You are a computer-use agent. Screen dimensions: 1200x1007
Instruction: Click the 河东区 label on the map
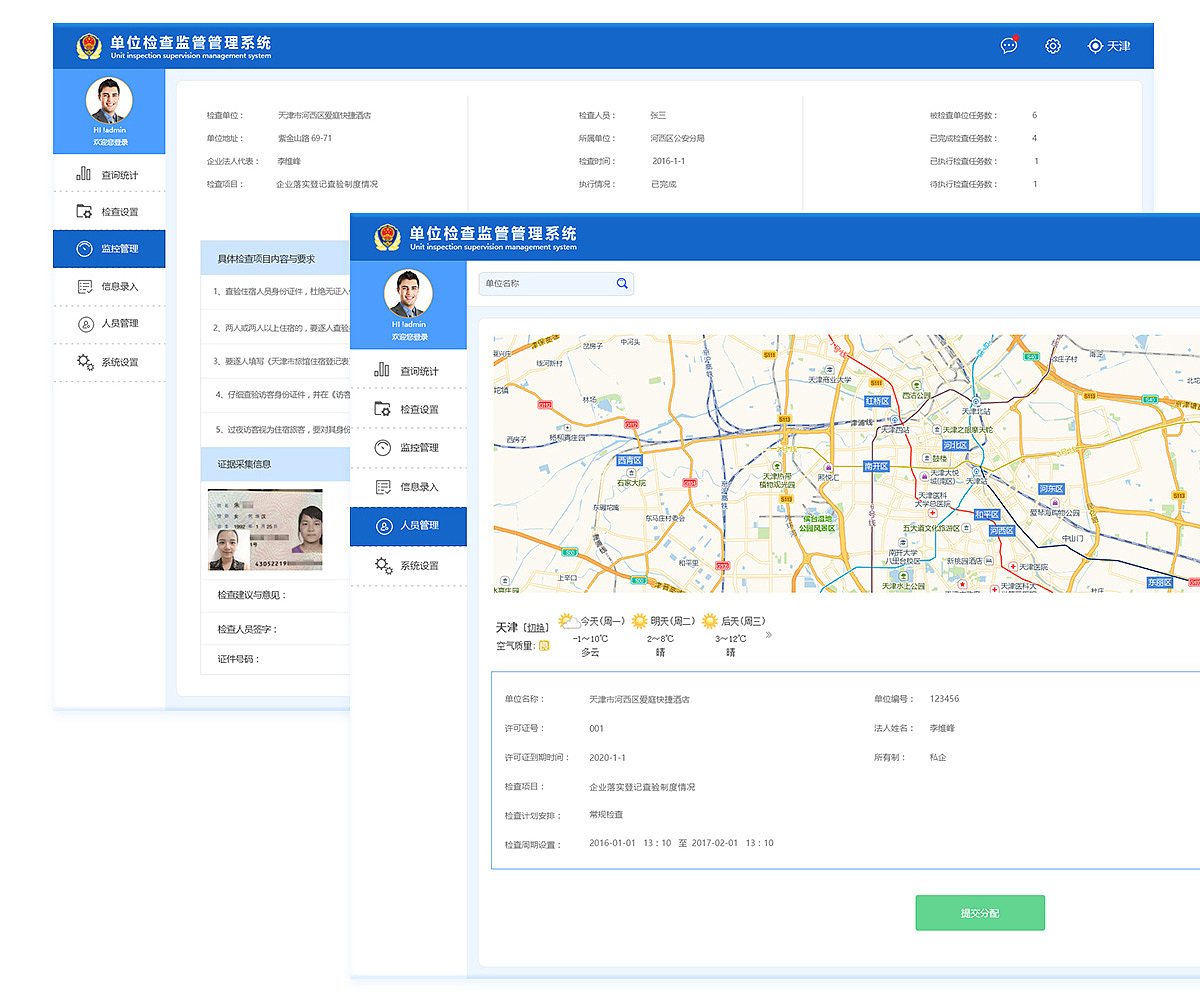pyautogui.click(x=1051, y=489)
